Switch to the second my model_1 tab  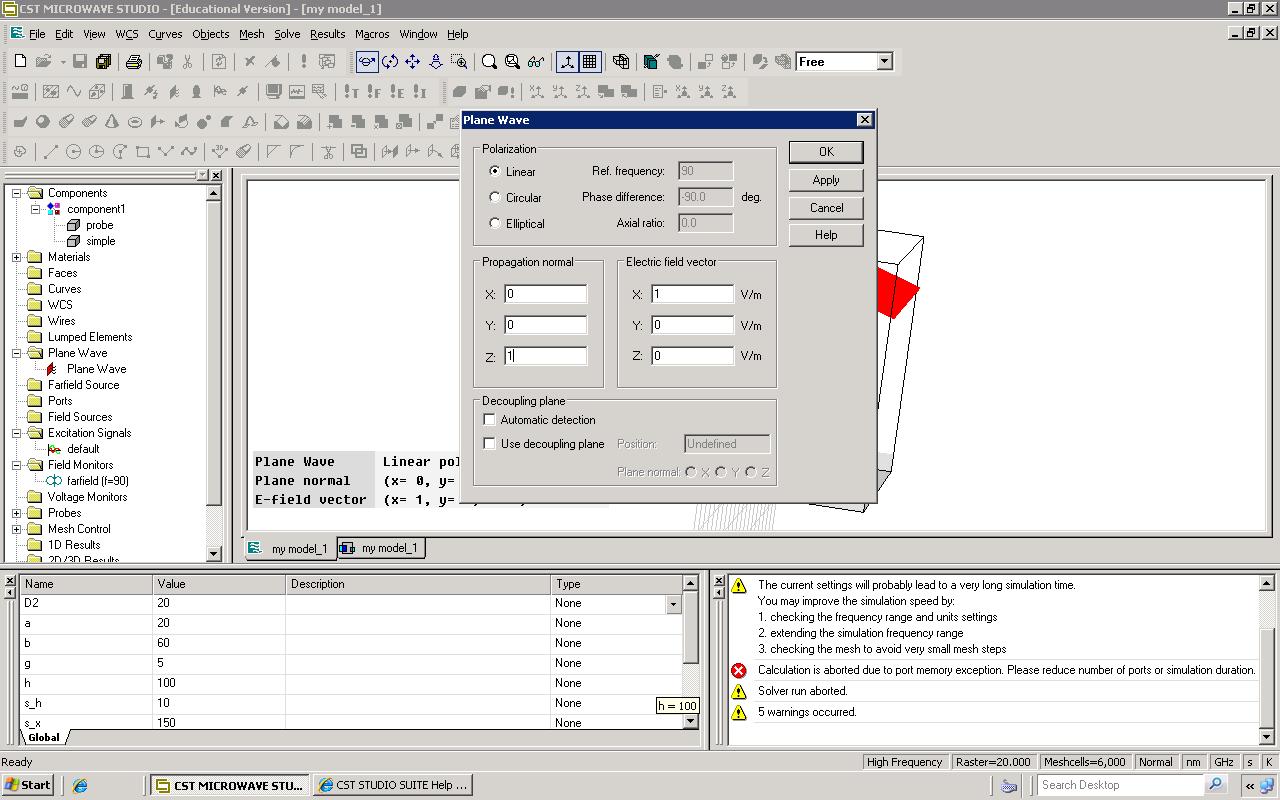coord(380,548)
